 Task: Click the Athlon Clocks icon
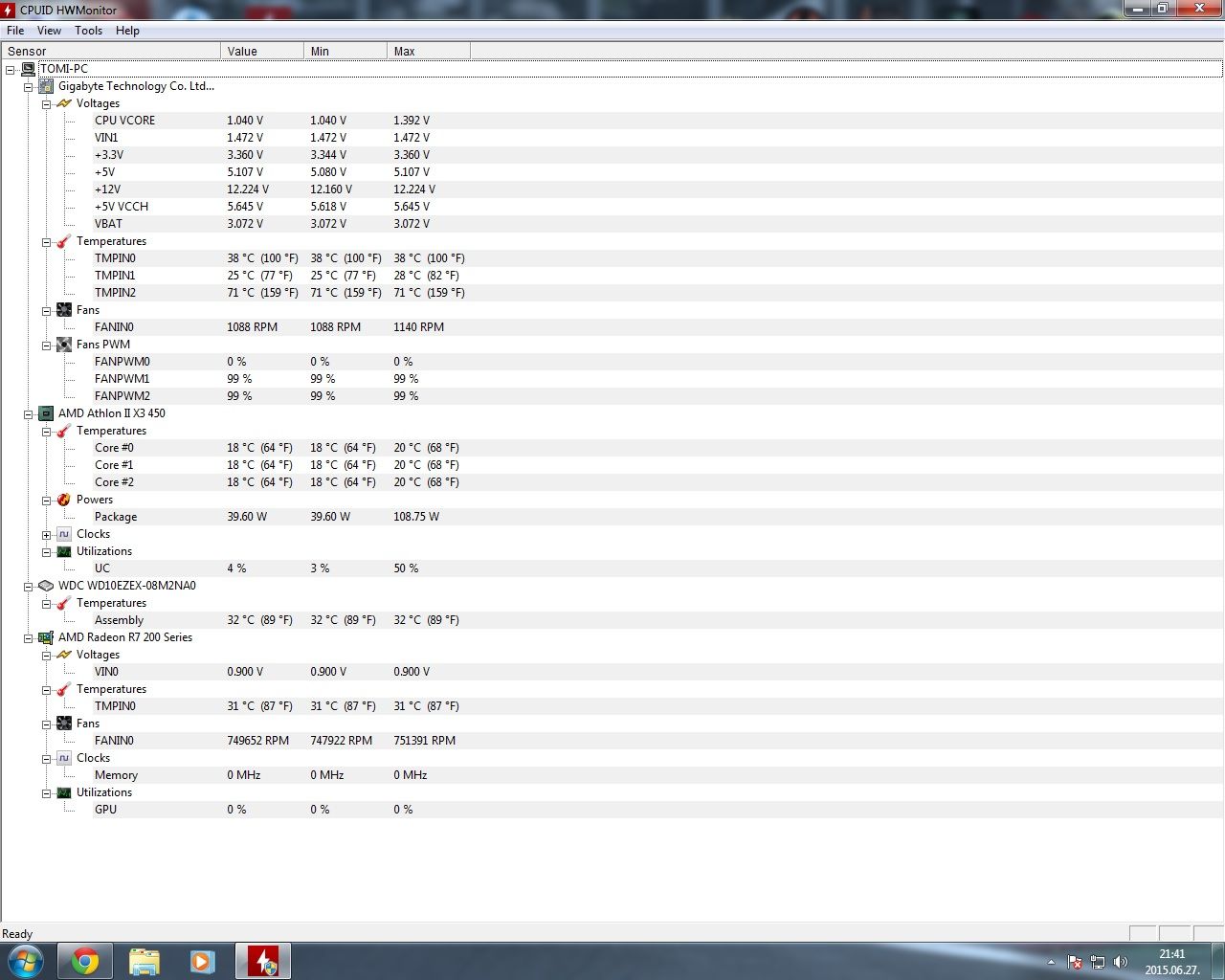pos(63,534)
